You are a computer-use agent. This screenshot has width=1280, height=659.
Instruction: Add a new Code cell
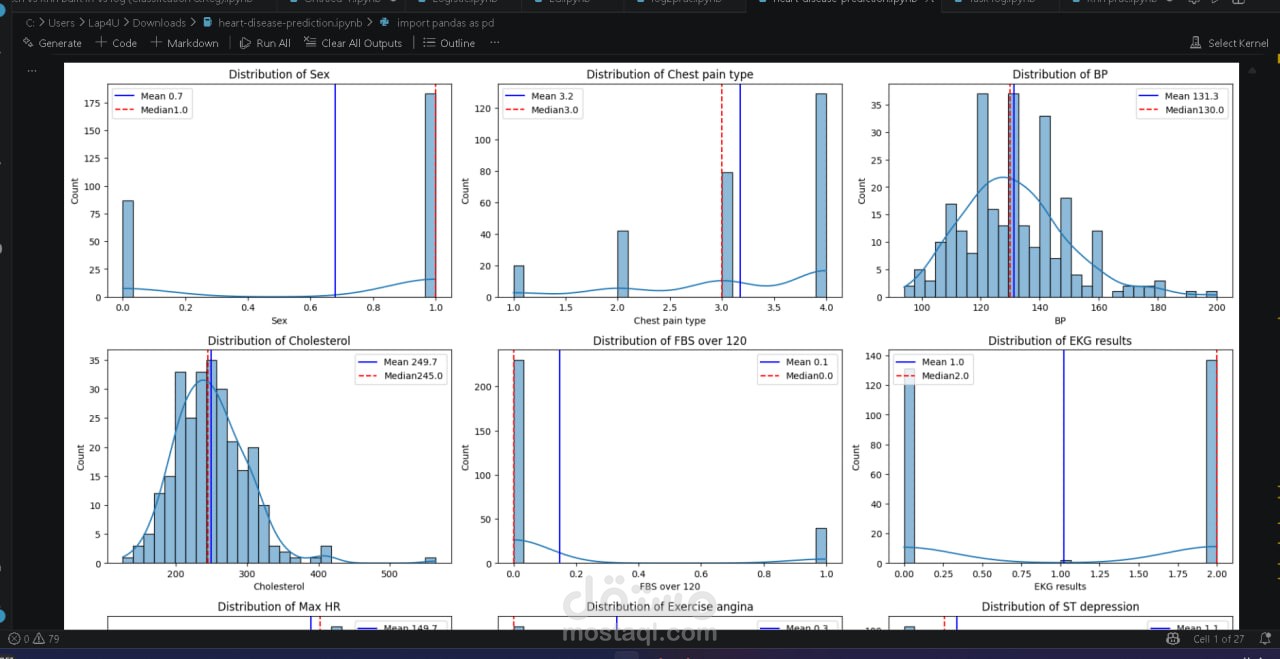pos(116,43)
